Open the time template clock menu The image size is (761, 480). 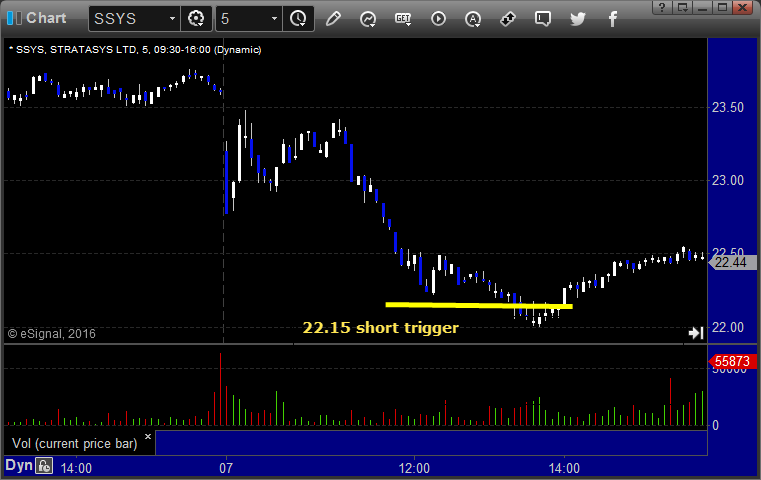point(298,19)
